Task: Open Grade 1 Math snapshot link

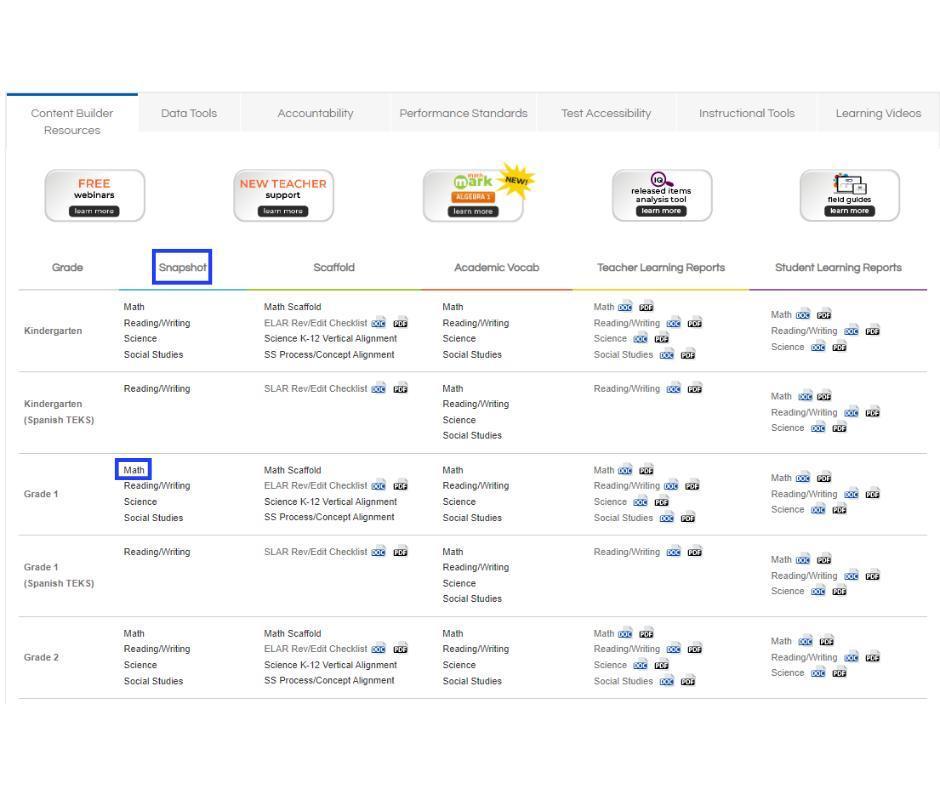Action: coord(134,470)
